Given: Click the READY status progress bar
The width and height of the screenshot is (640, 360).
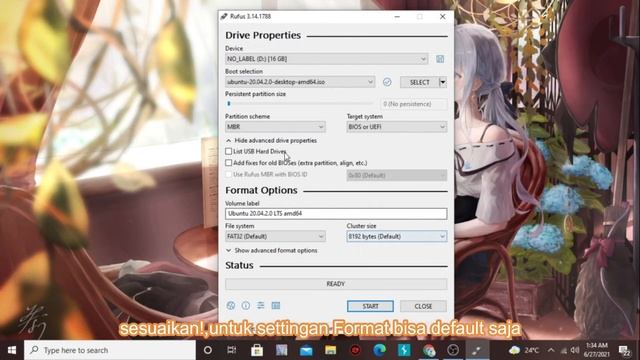Looking at the screenshot, I should (336, 284).
